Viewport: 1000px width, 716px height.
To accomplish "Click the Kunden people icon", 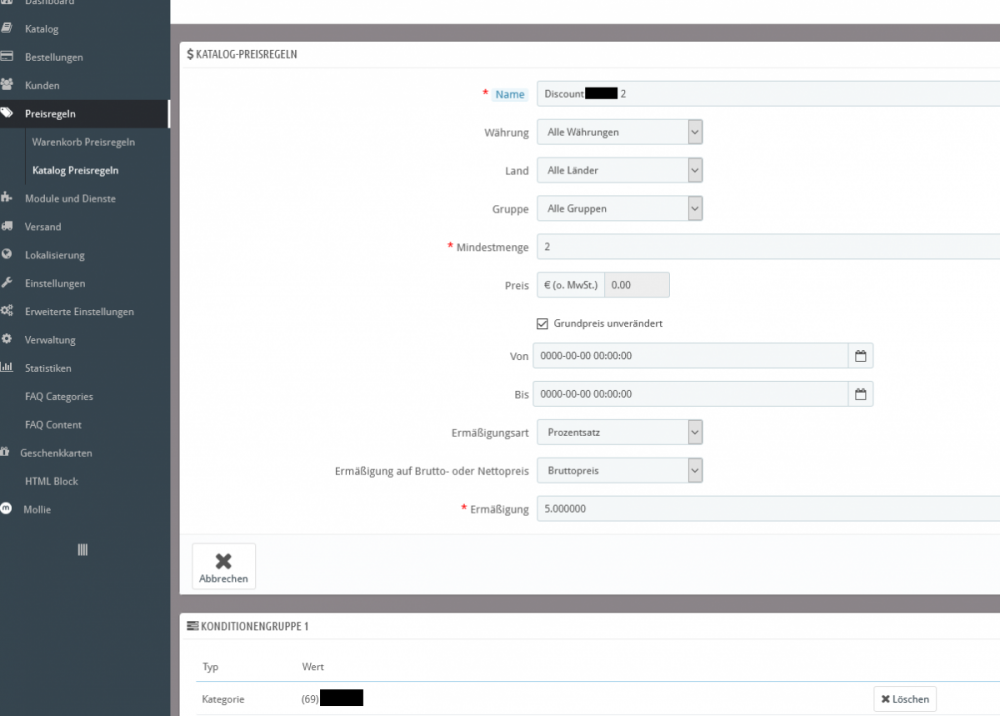I will tap(6, 85).
